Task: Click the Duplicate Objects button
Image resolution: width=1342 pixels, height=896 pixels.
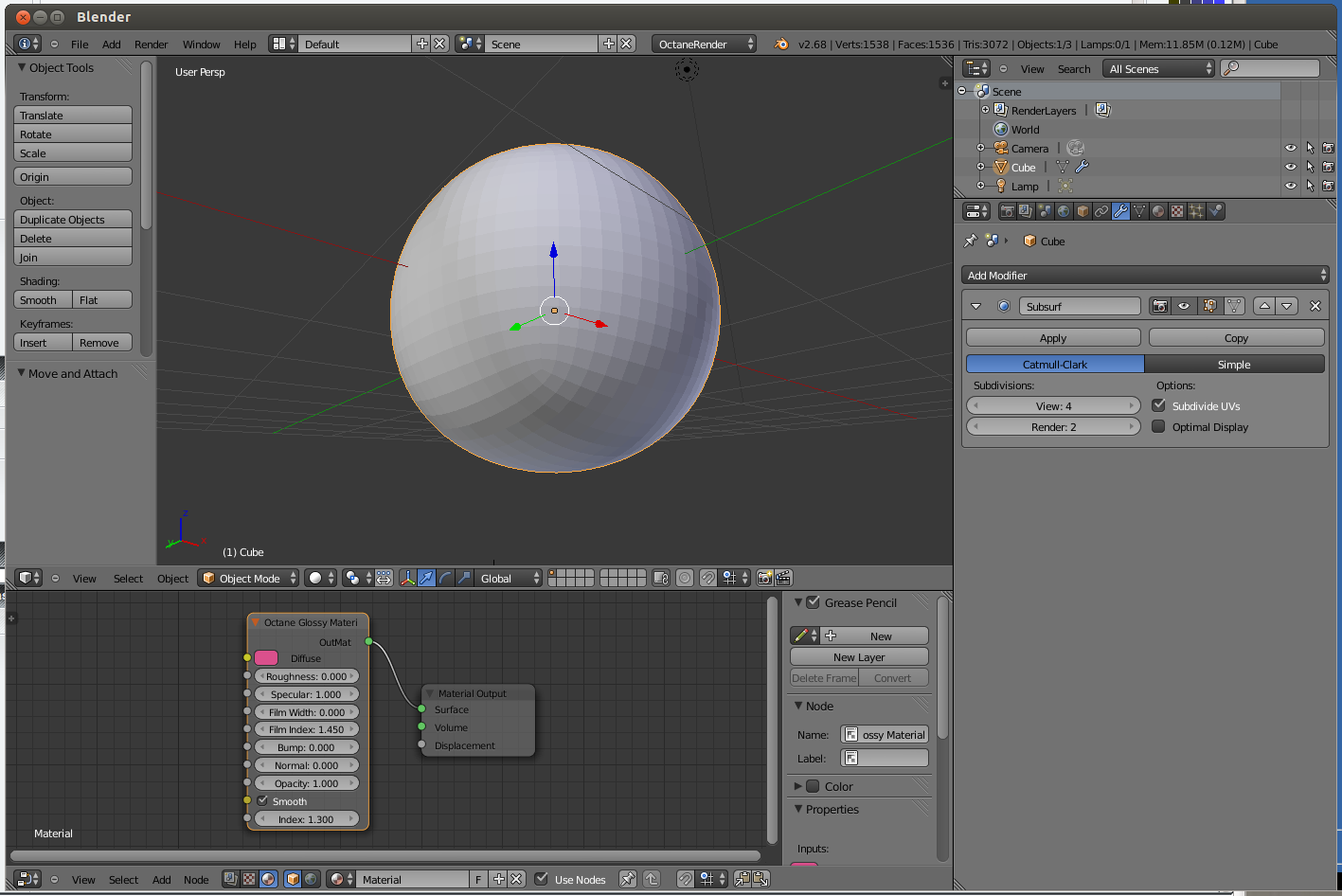Action: 73,219
